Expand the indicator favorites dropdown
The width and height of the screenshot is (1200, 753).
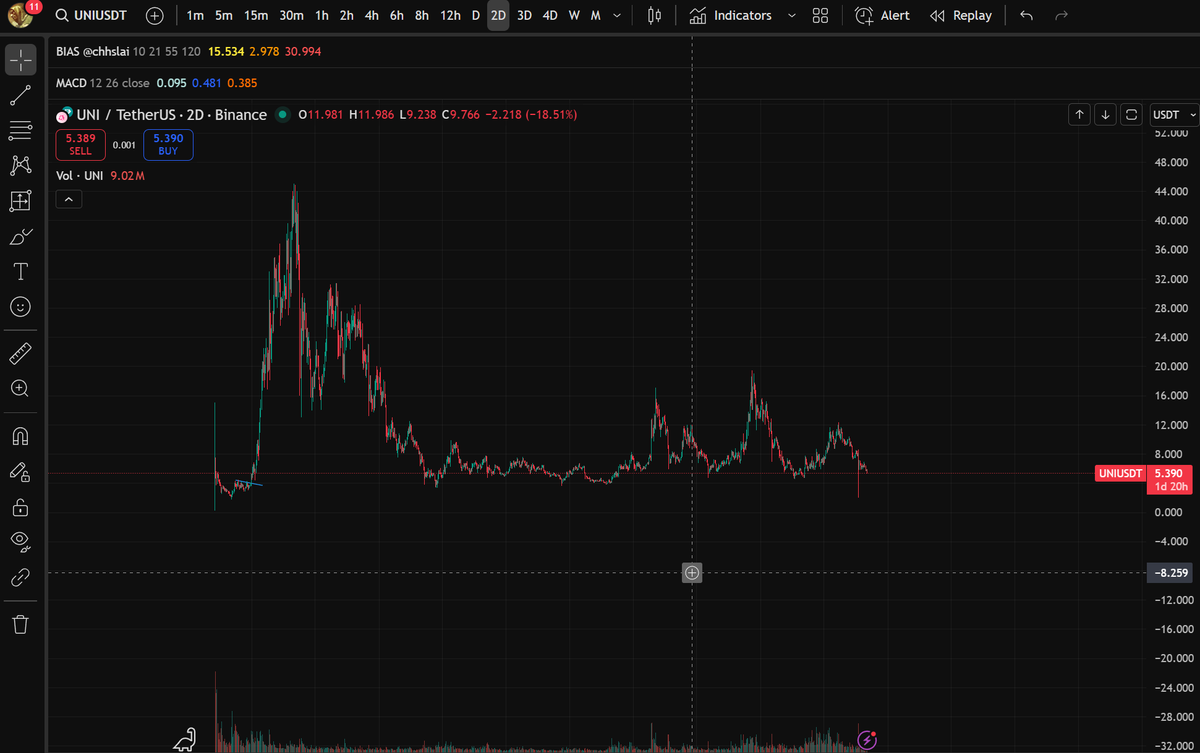[792, 16]
